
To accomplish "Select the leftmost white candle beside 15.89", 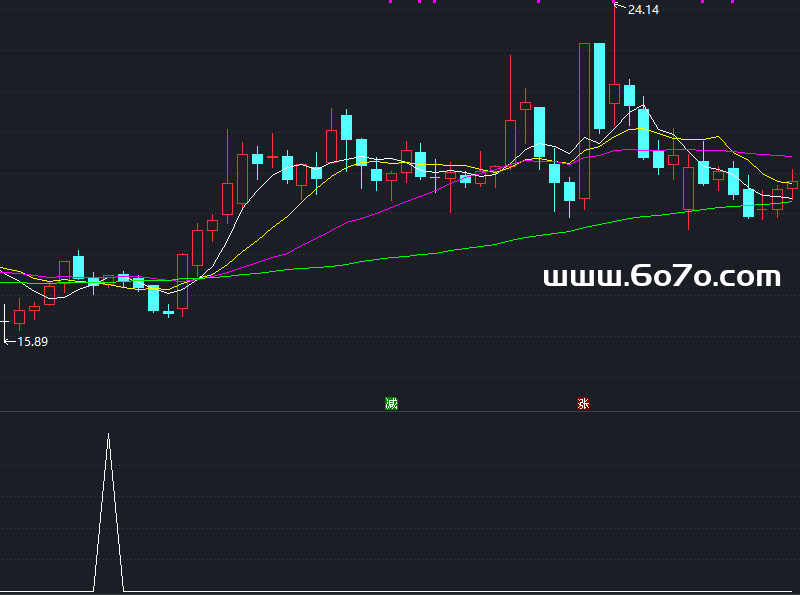I will (x=5, y=322).
